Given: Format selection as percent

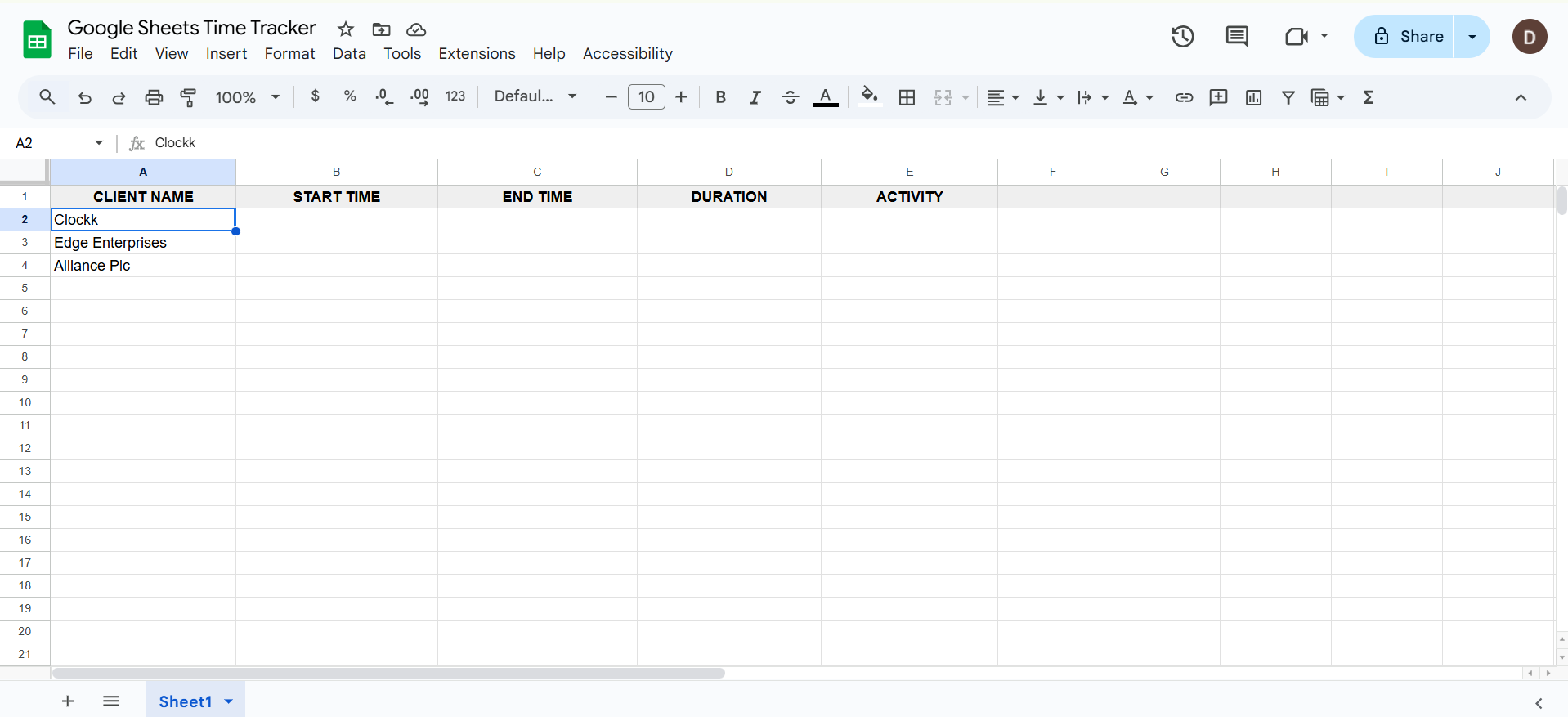Looking at the screenshot, I should (350, 96).
